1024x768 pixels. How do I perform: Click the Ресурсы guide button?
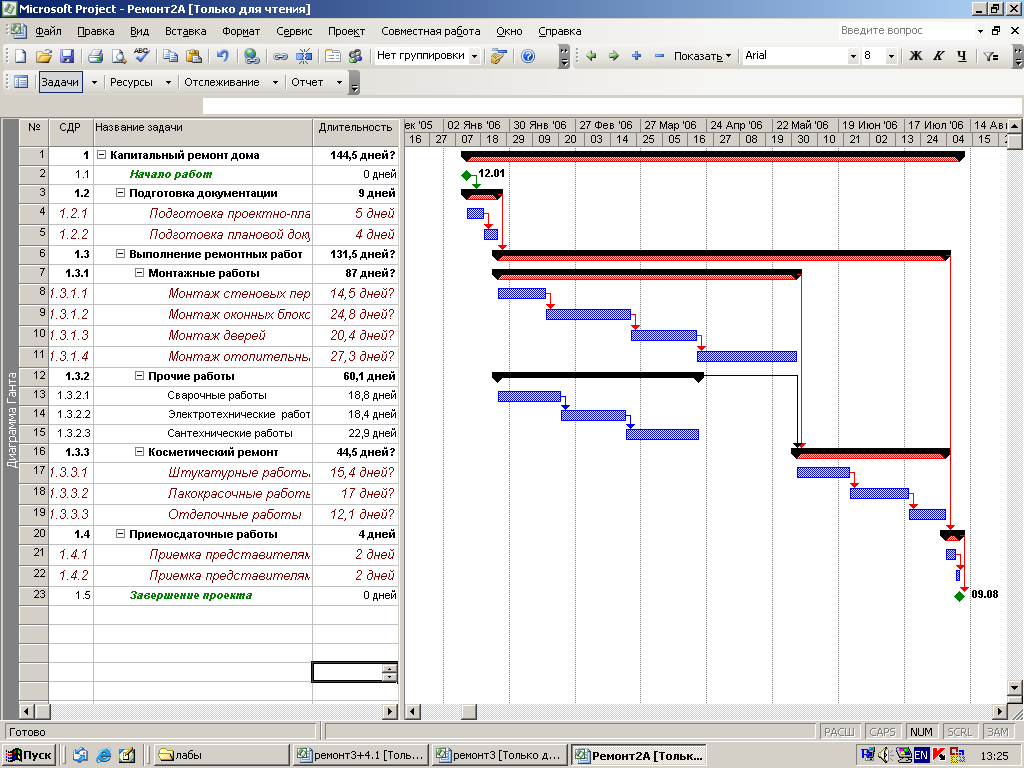point(131,82)
